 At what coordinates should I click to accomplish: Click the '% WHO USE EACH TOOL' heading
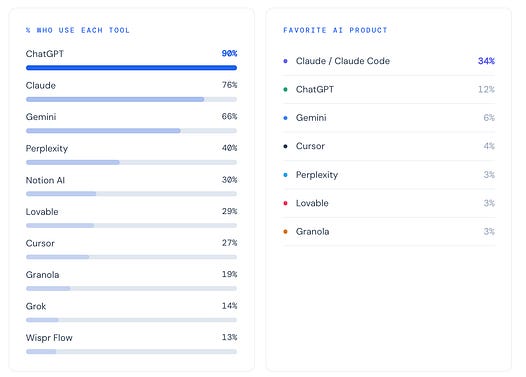77,30
